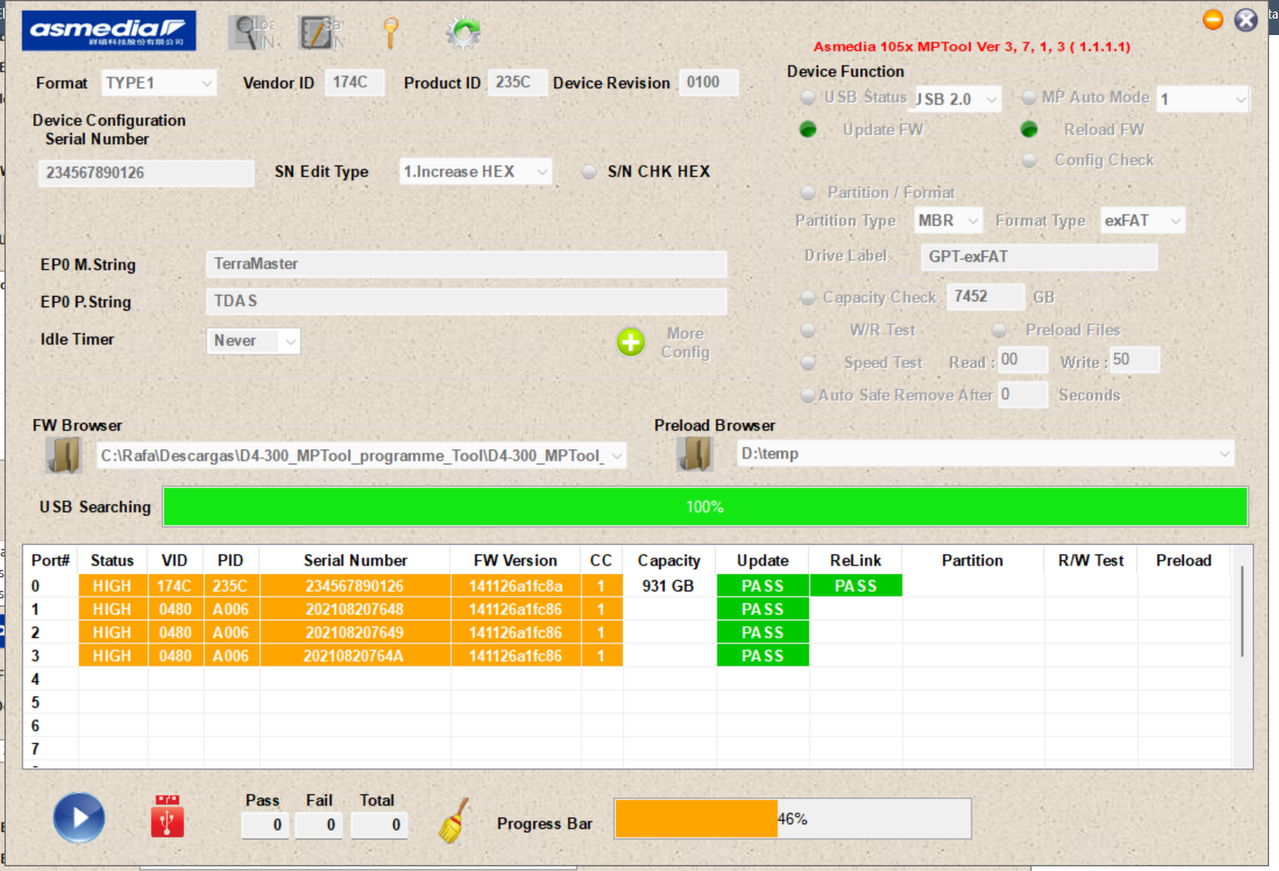Click the EP0 M.String TerraMaster field
The image size is (1279, 871).
tap(466, 264)
